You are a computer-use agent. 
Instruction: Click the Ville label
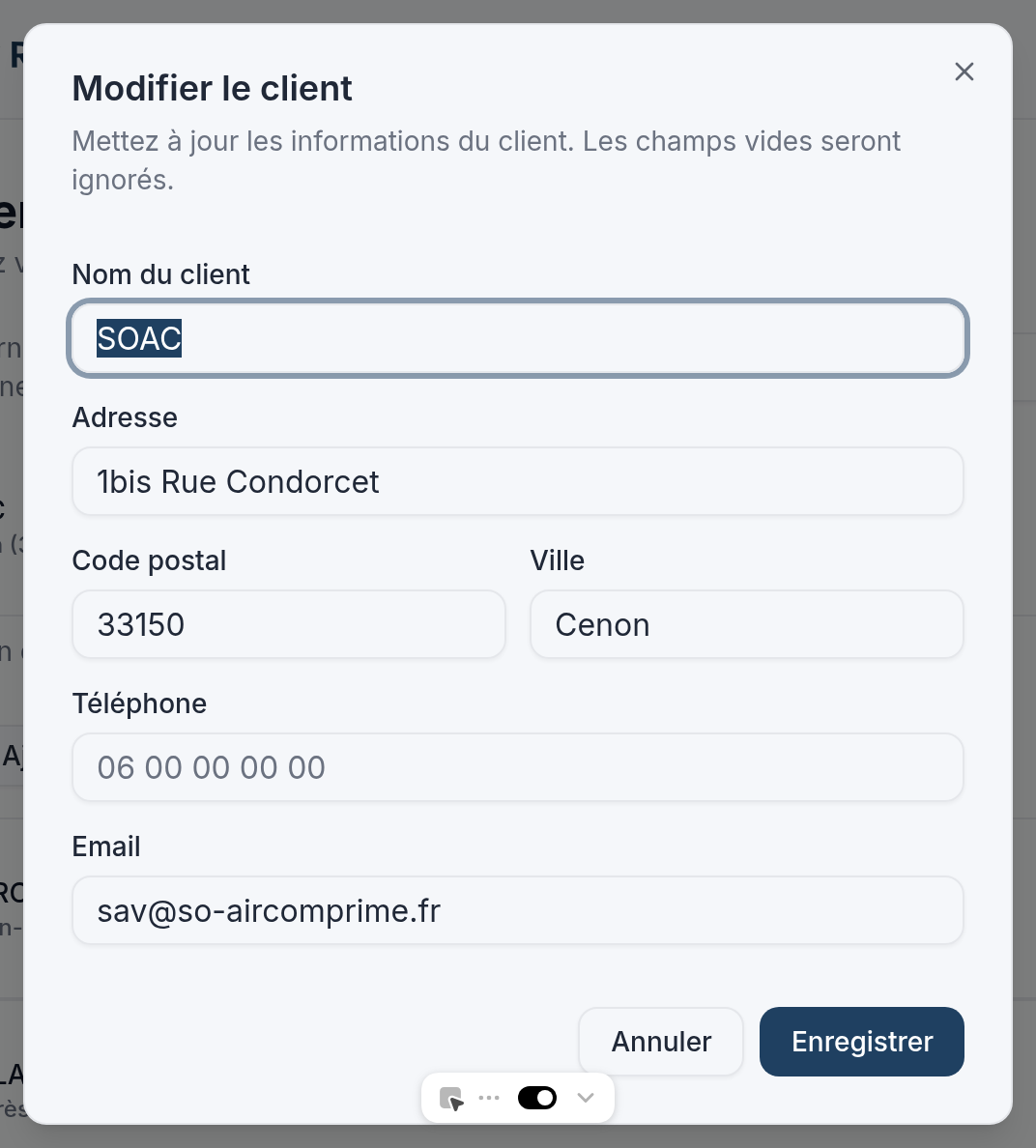(x=558, y=560)
